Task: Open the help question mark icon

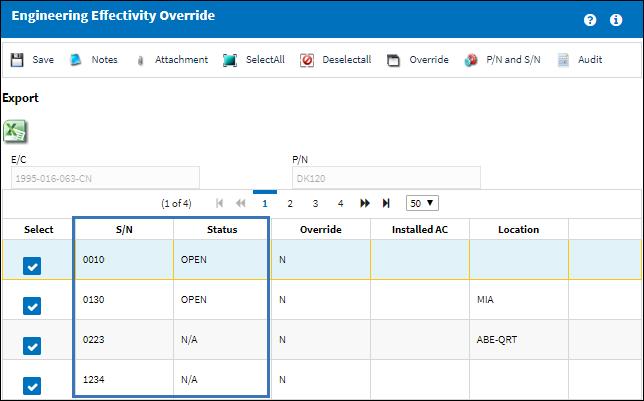Action: coord(590,20)
